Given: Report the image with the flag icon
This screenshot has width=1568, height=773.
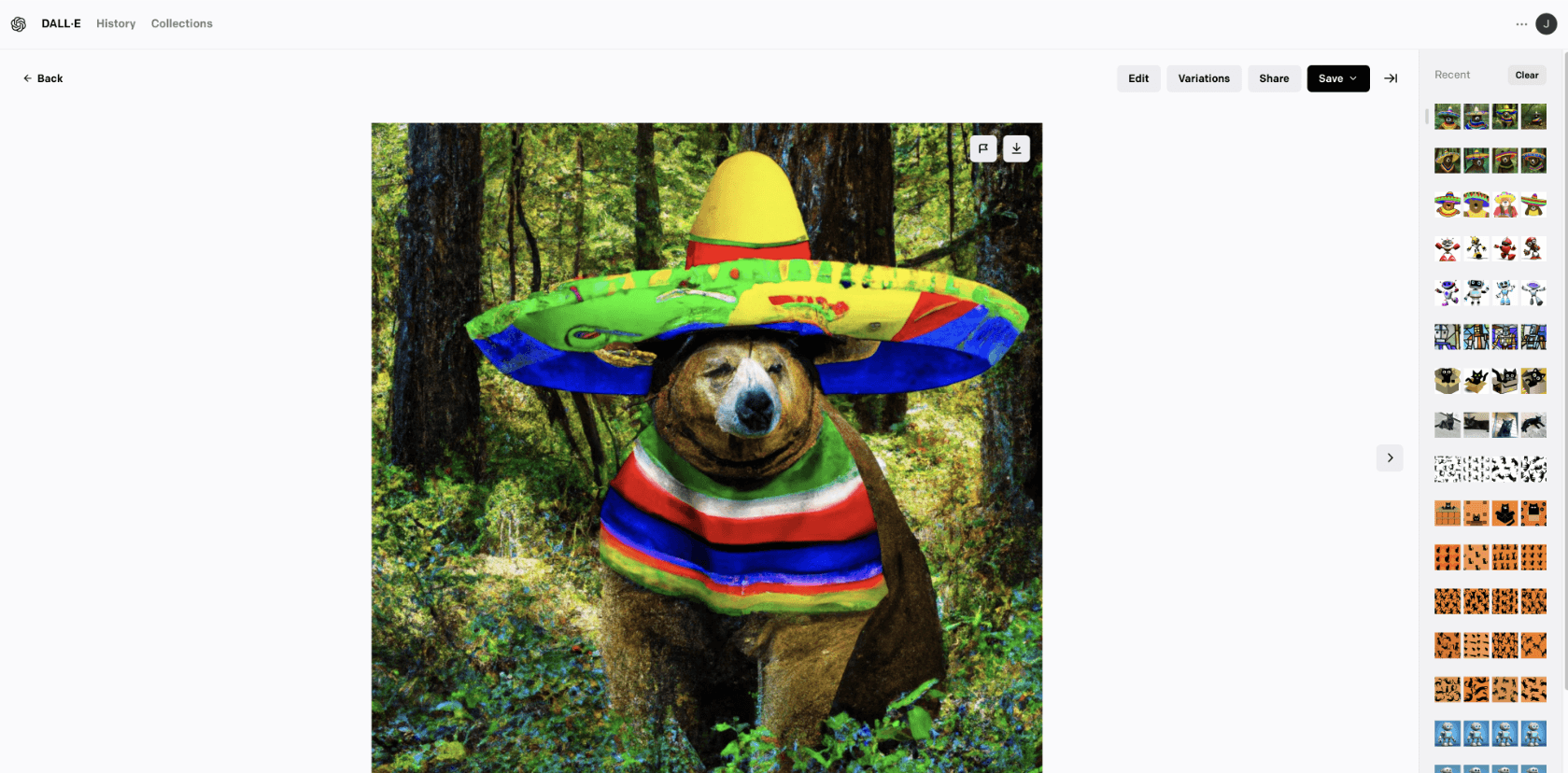Looking at the screenshot, I should 983,148.
